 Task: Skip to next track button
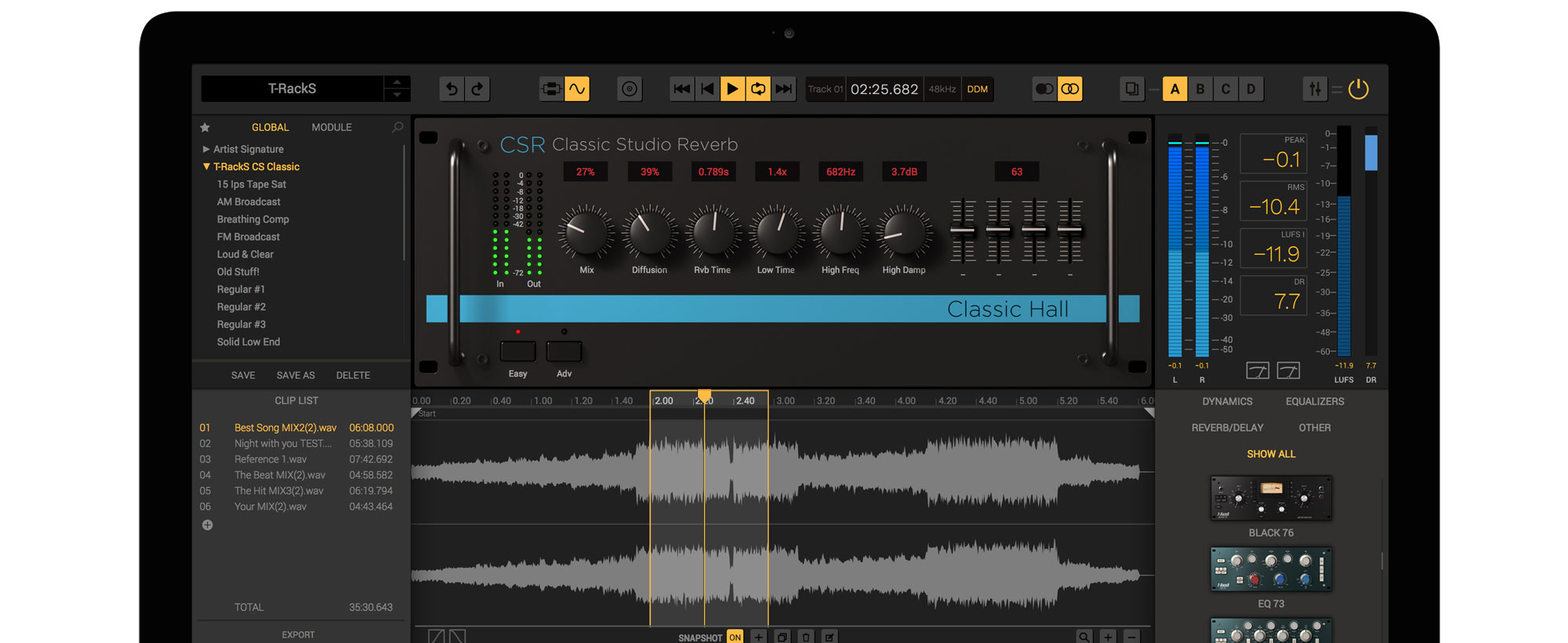[783, 89]
